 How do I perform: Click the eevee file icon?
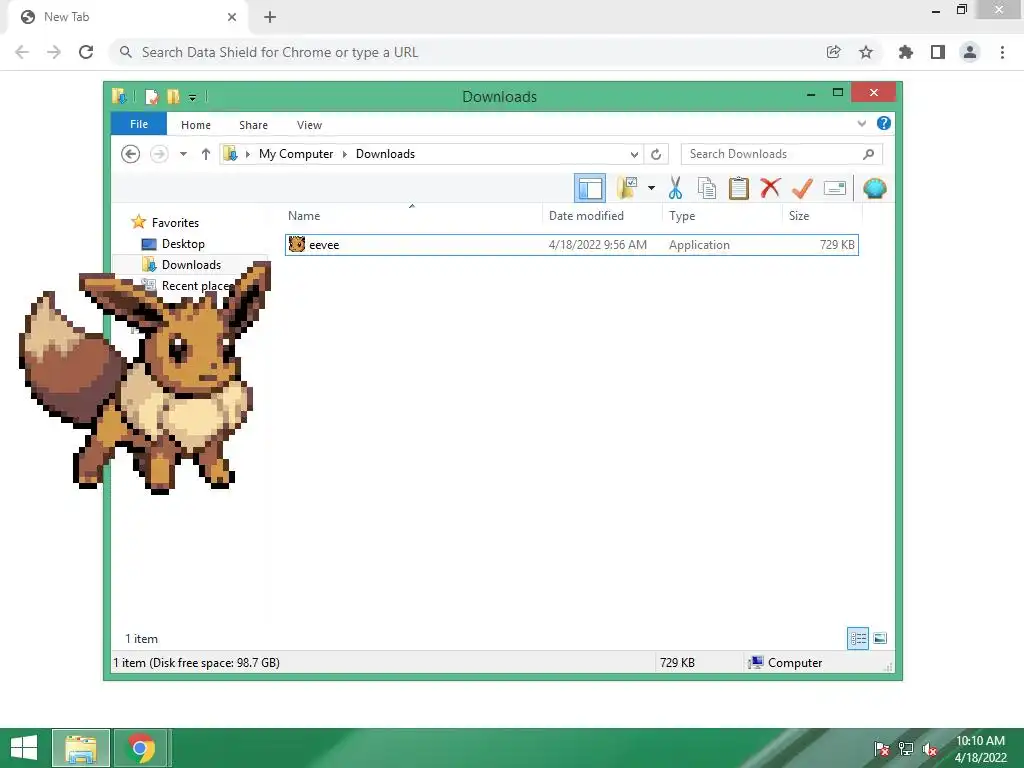(x=297, y=244)
